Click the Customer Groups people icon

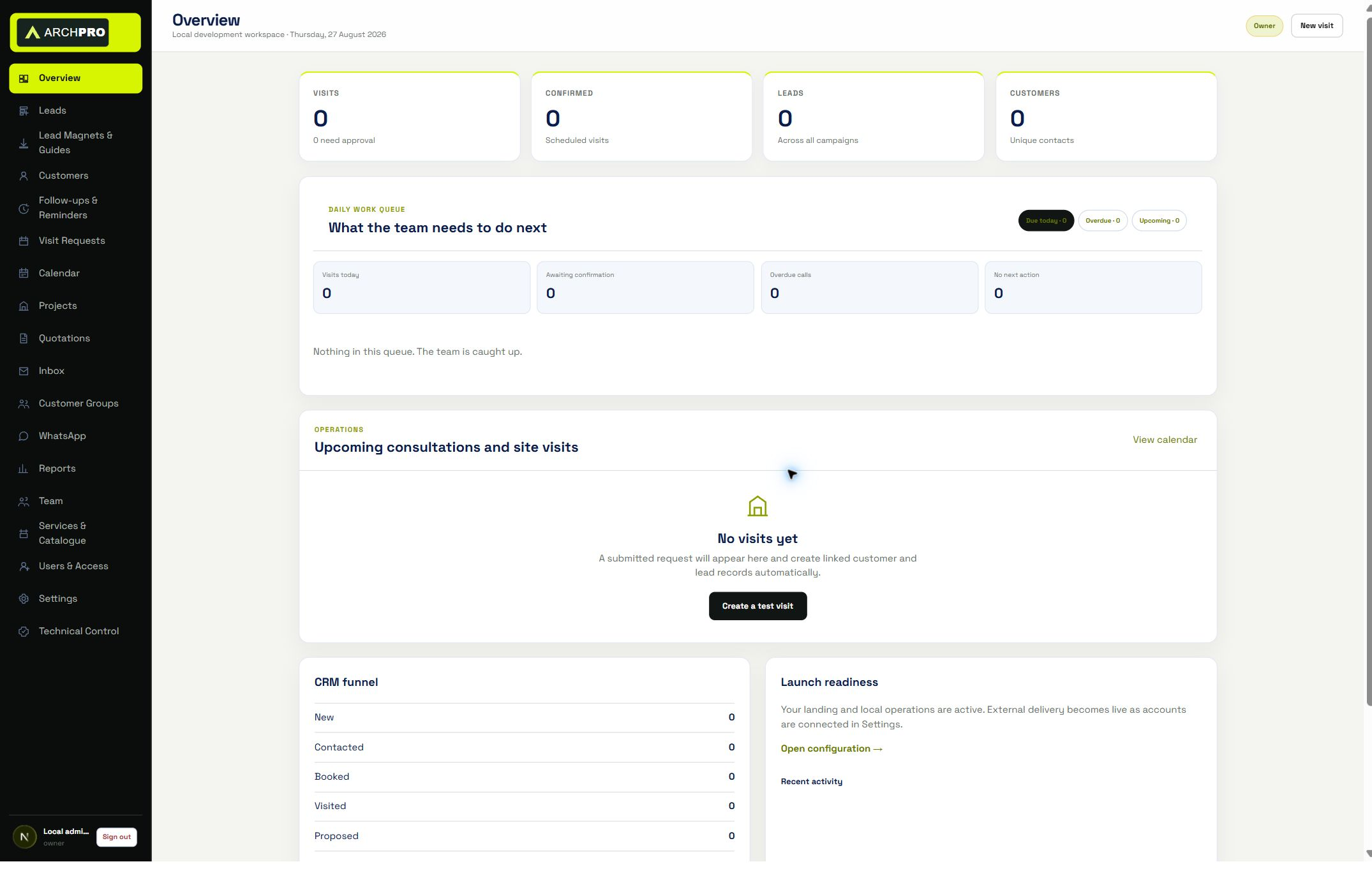click(x=24, y=404)
